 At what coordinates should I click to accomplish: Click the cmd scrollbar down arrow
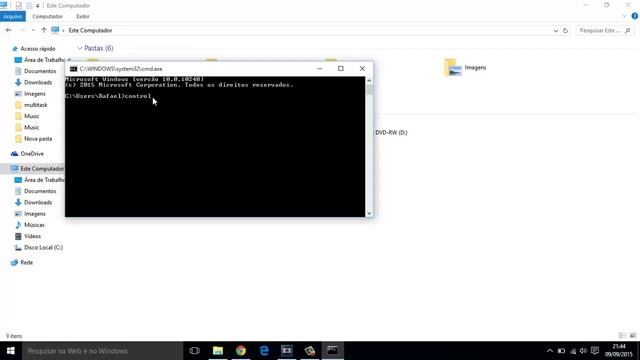tap(369, 213)
